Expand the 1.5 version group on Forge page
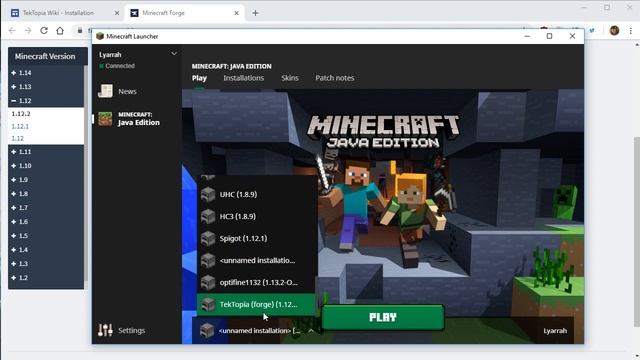 pyautogui.click(x=14, y=236)
